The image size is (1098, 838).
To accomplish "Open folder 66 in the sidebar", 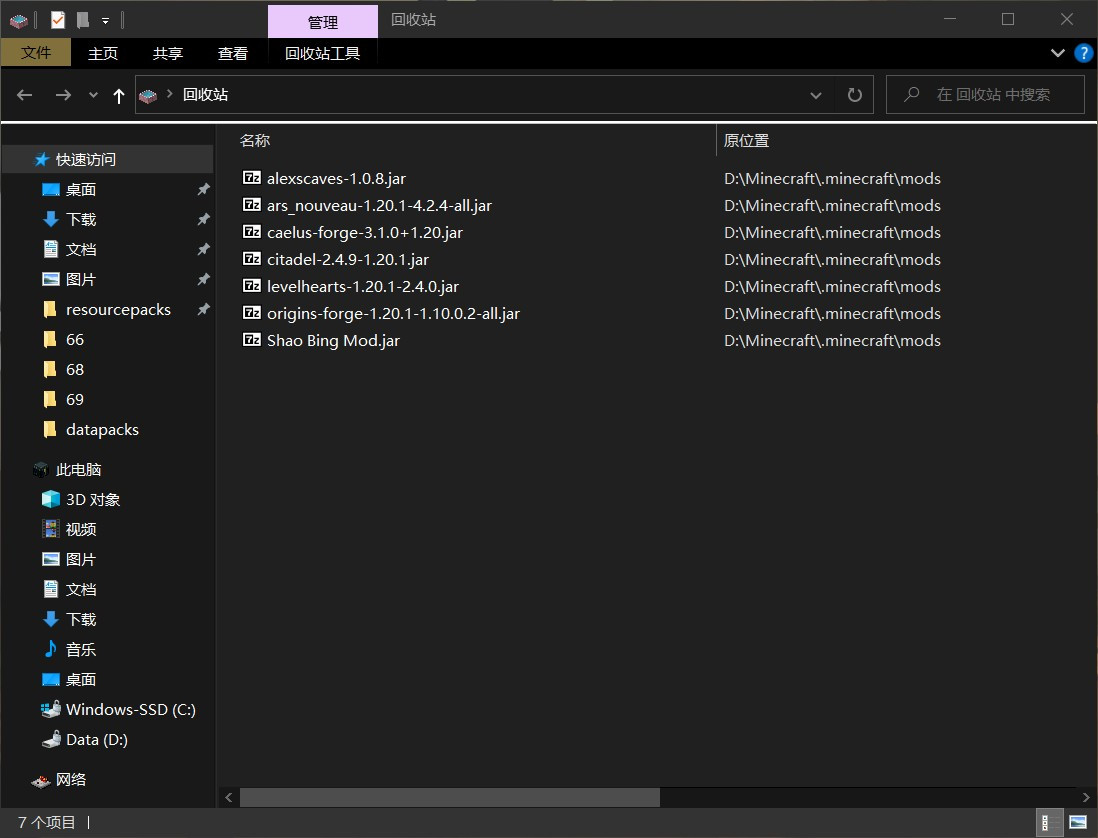I will 75,340.
